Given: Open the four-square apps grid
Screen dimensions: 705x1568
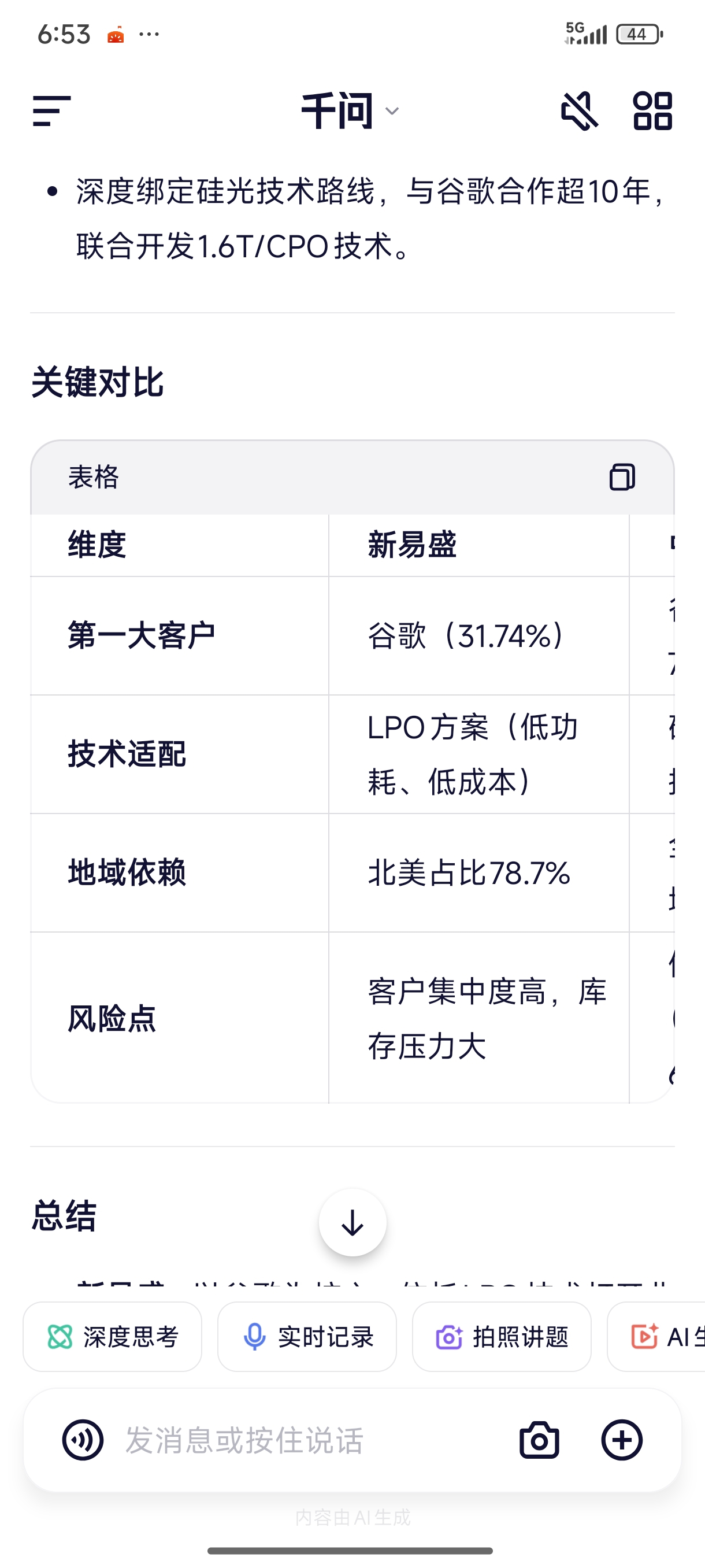Looking at the screenshot, I should click(x=652, y=111).
